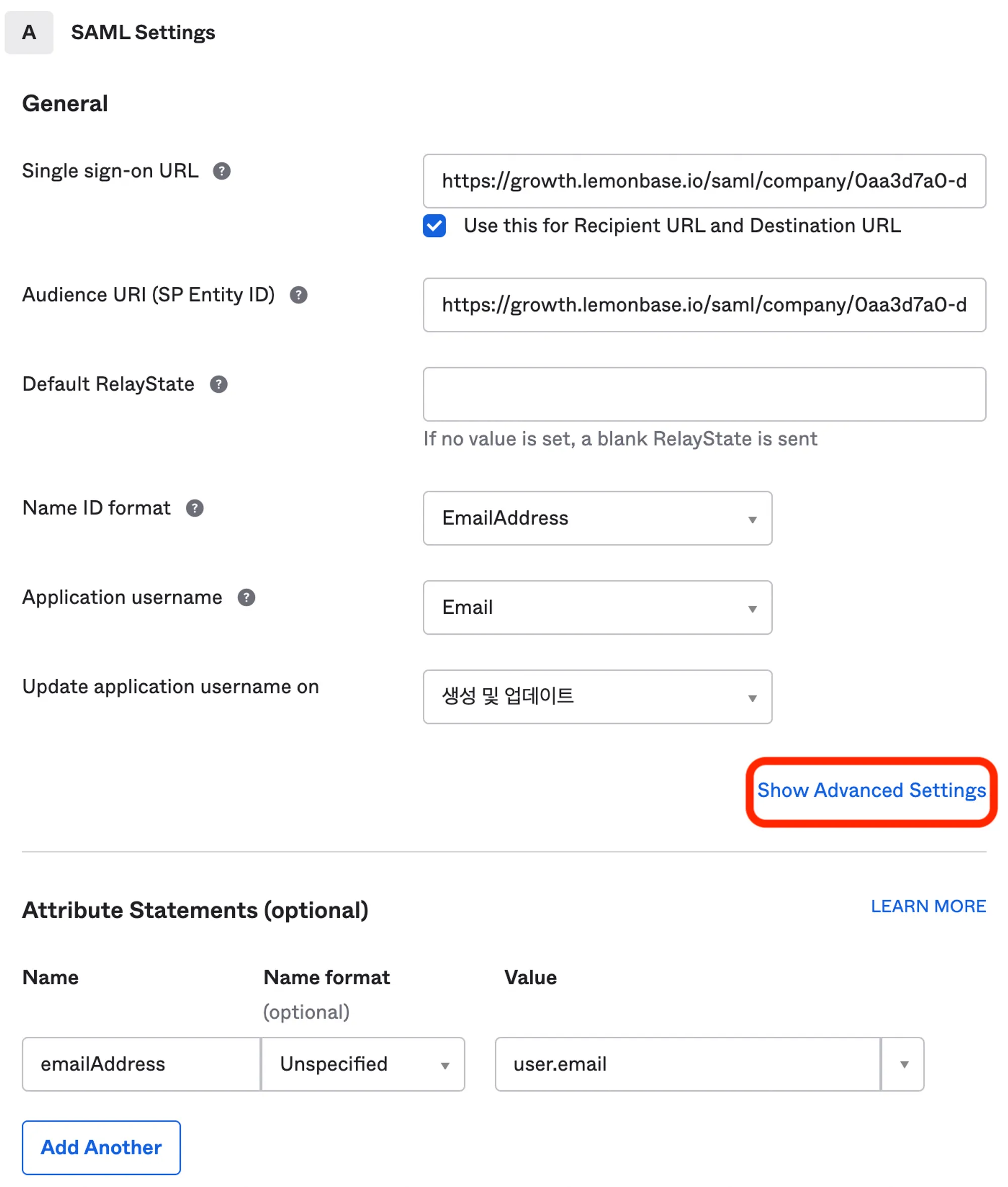Click arrow beside user.email value field
Viewport: 1008px width, 1187px height.
click(904, 1064)
